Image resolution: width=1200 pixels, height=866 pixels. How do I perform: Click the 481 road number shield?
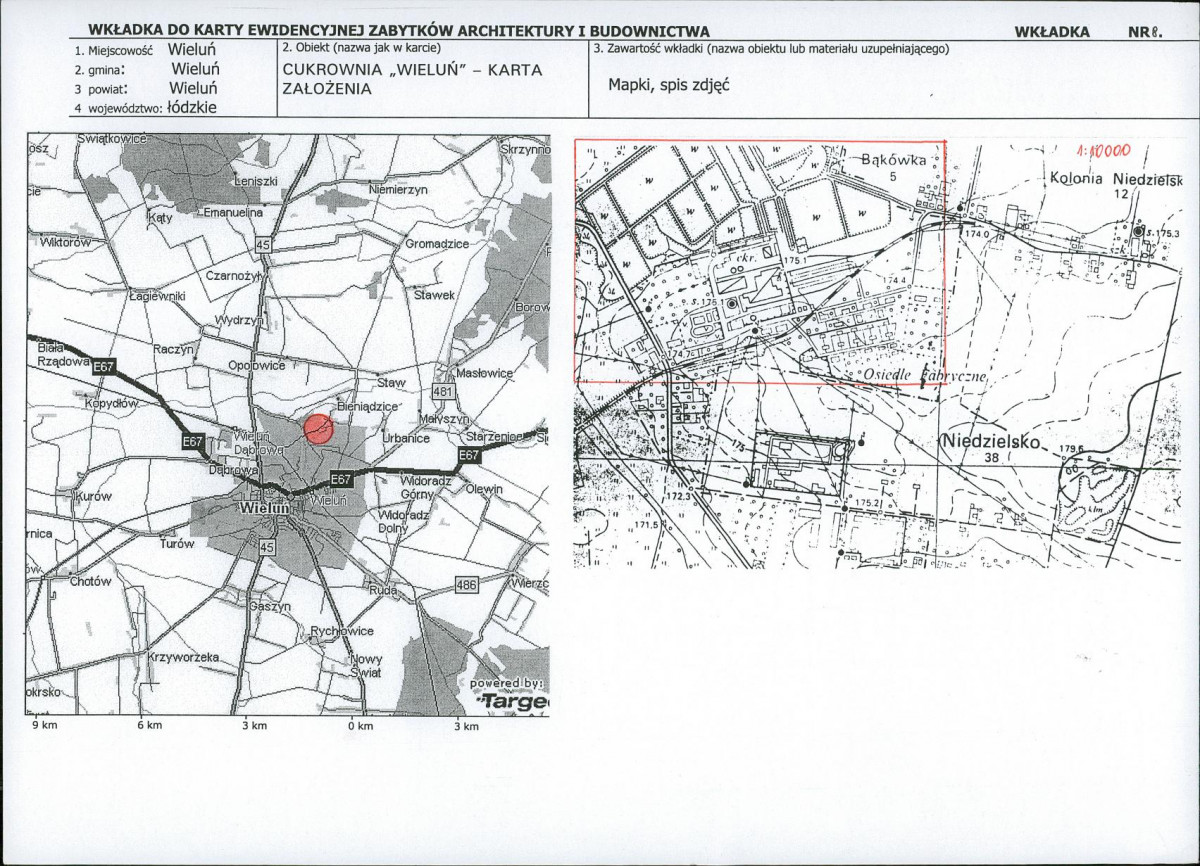pyautogui.click(x=444, y=390)
